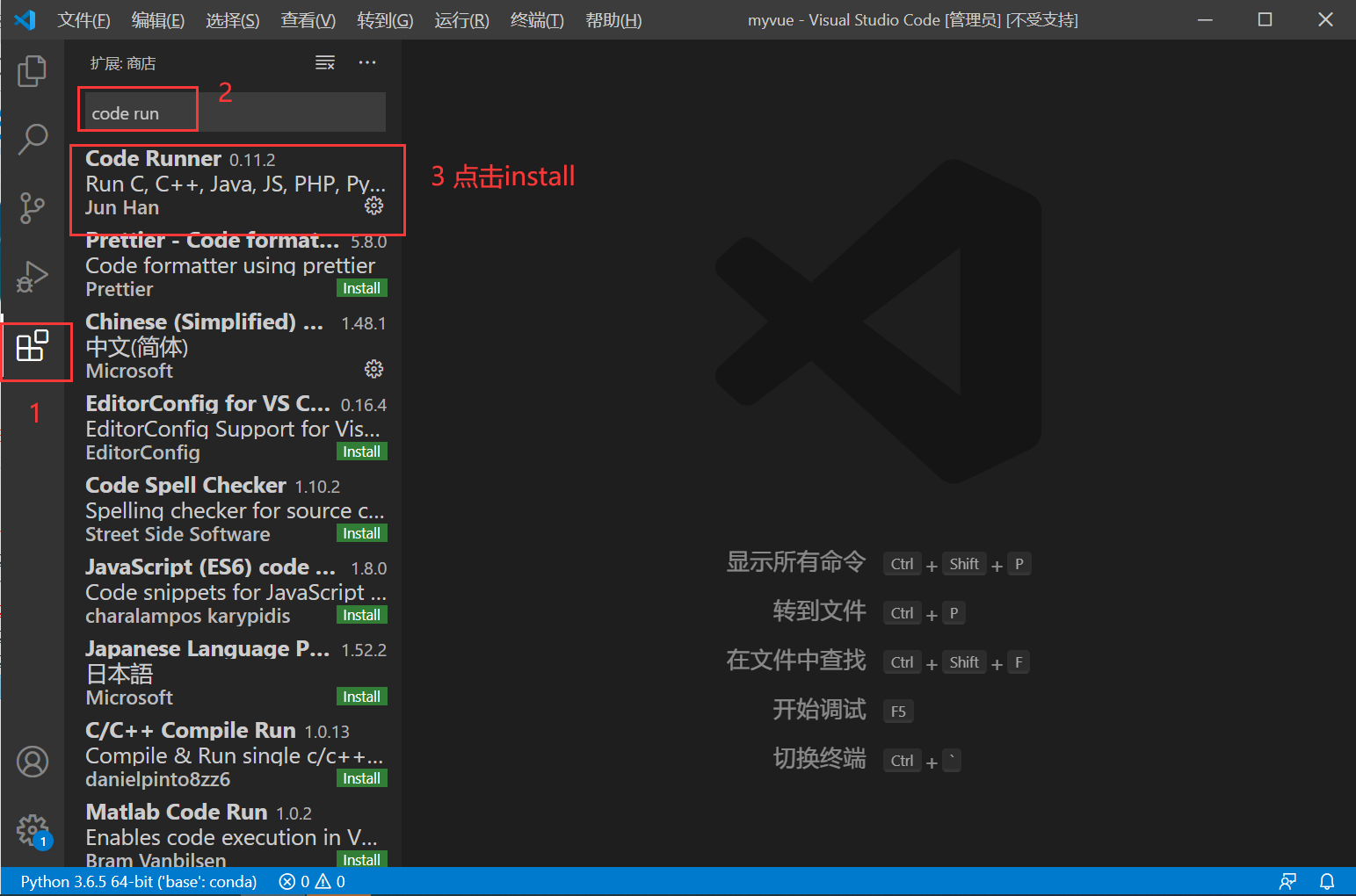Select C/C++ Compile Run entry title
Image resolution: width=1356 pixels, height=896 pixels.
point(190,730)
